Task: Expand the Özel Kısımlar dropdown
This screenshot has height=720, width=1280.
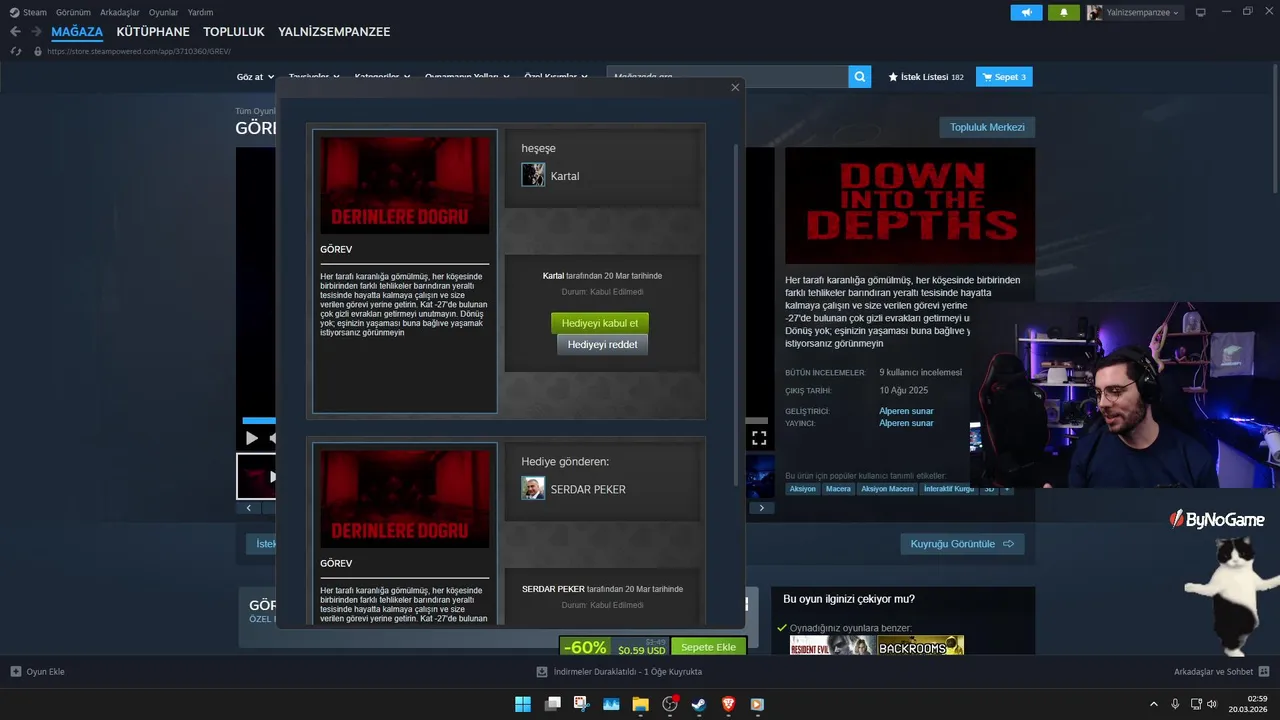Action: point(557,77)
